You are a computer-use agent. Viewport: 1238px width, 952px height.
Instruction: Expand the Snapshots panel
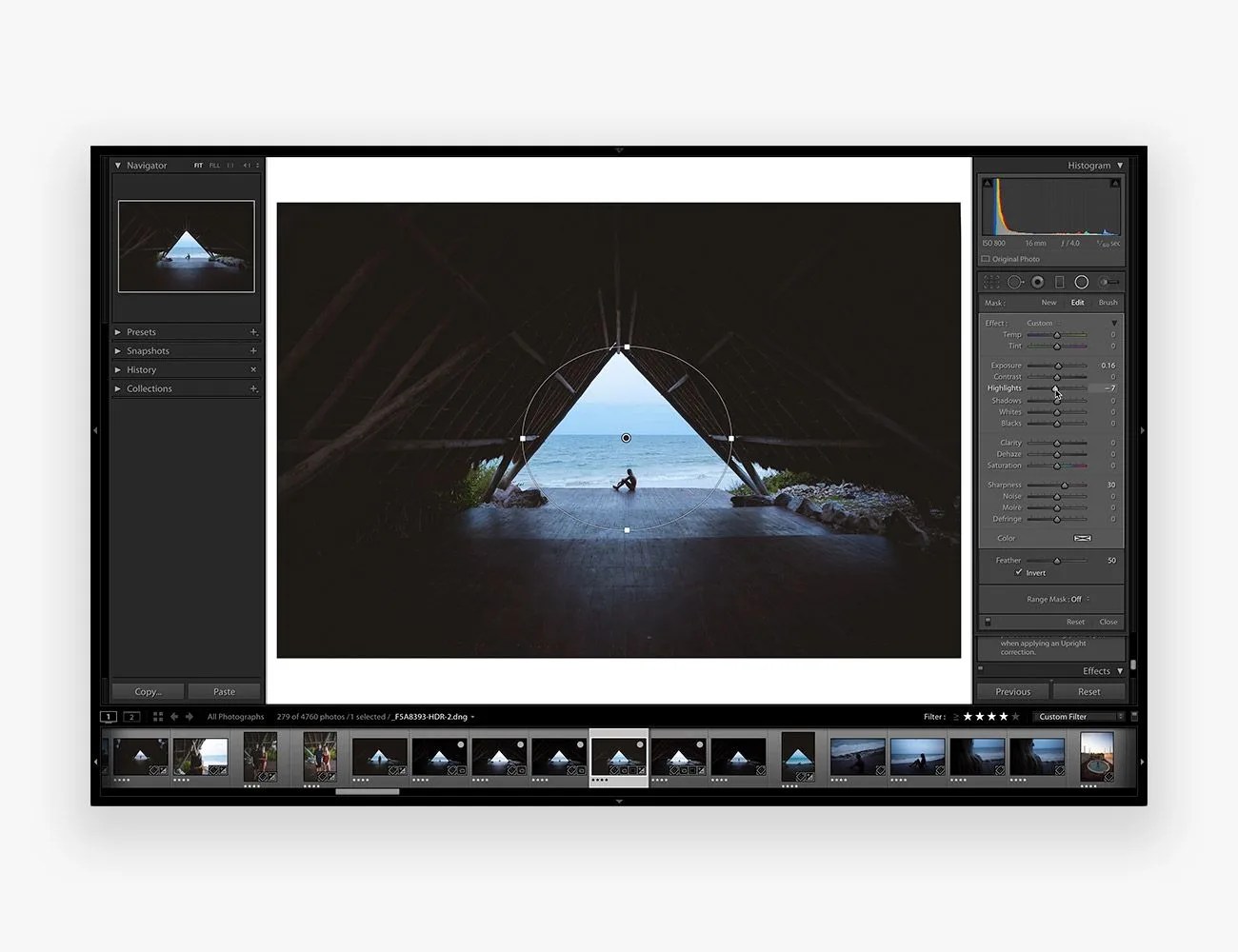[118, 351]
